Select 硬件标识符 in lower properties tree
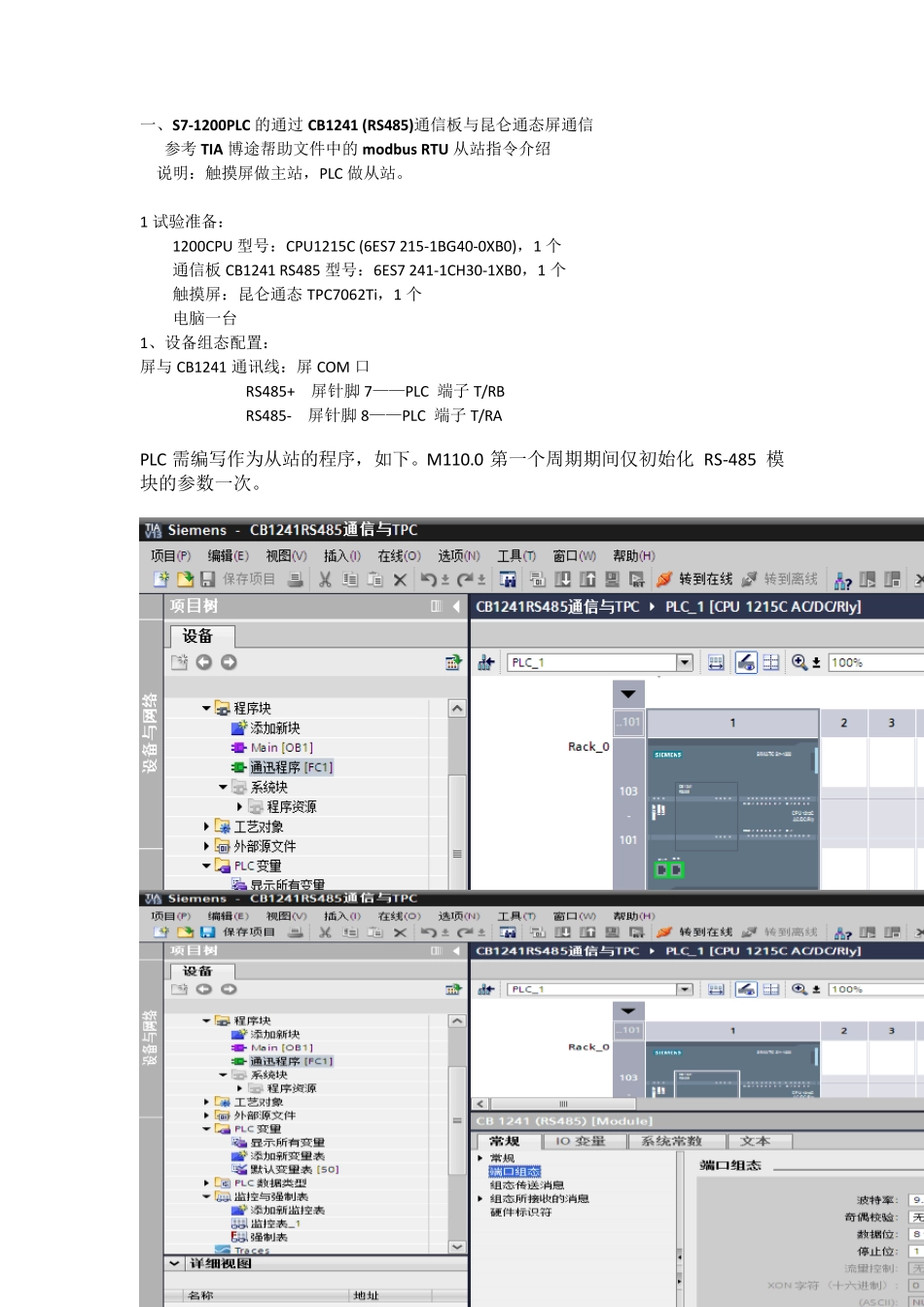Viewport: 924px width, 1307px height. coord(520,1213)
